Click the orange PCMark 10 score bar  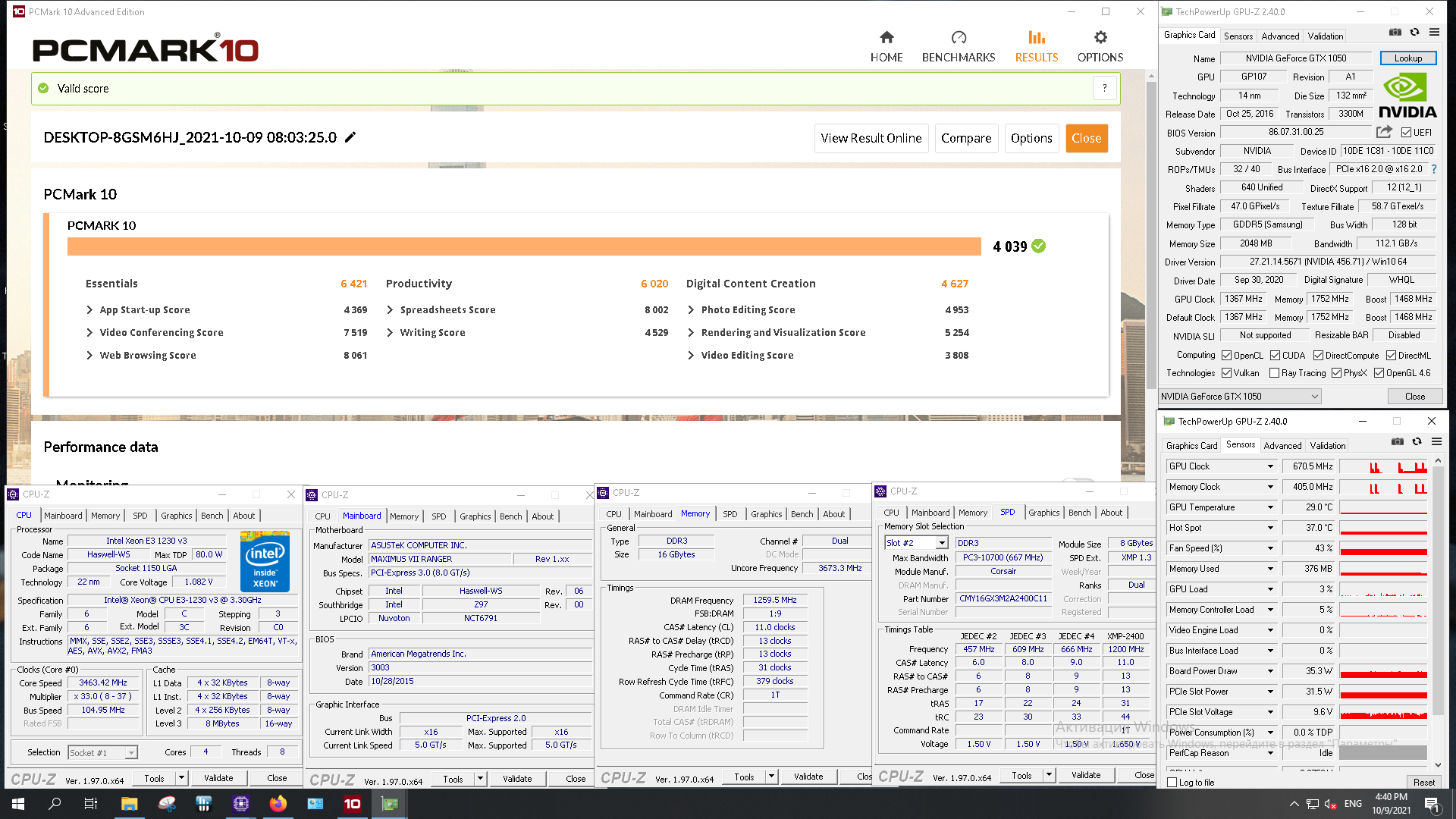coord(524,246)
